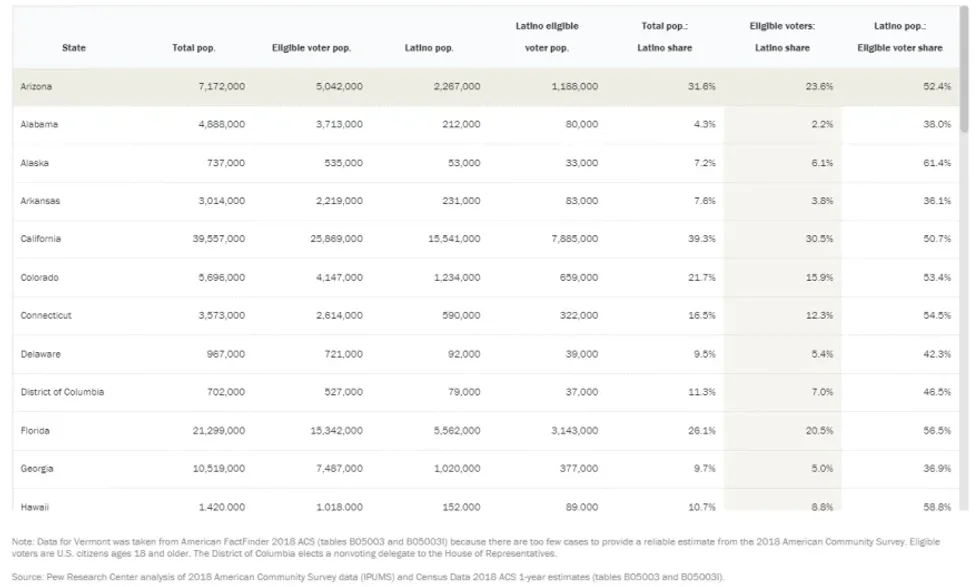Sort by Latino eligible voter pop.

(x=548, y=37)
